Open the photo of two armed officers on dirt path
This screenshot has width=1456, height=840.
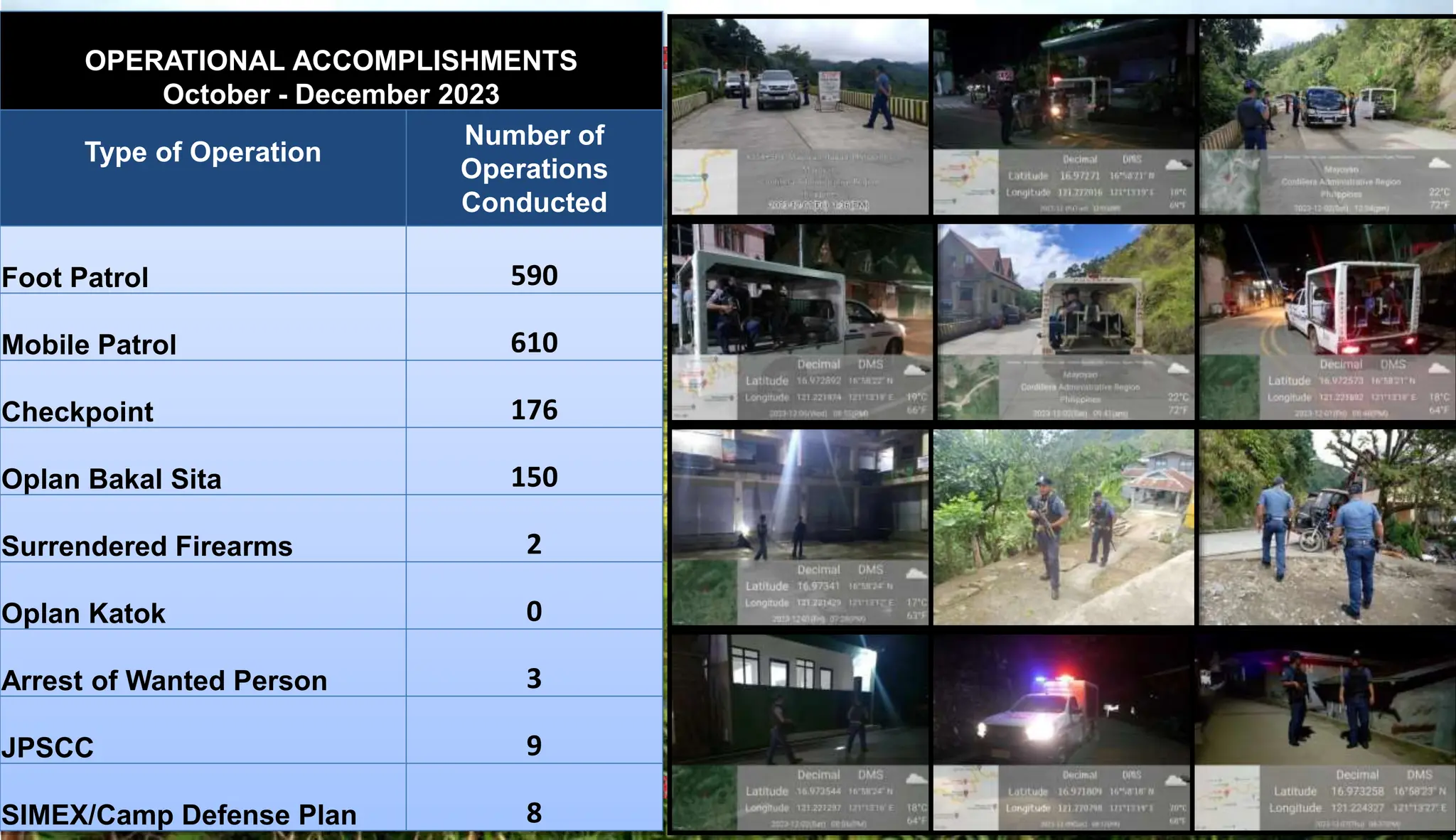click(1064, 526)
